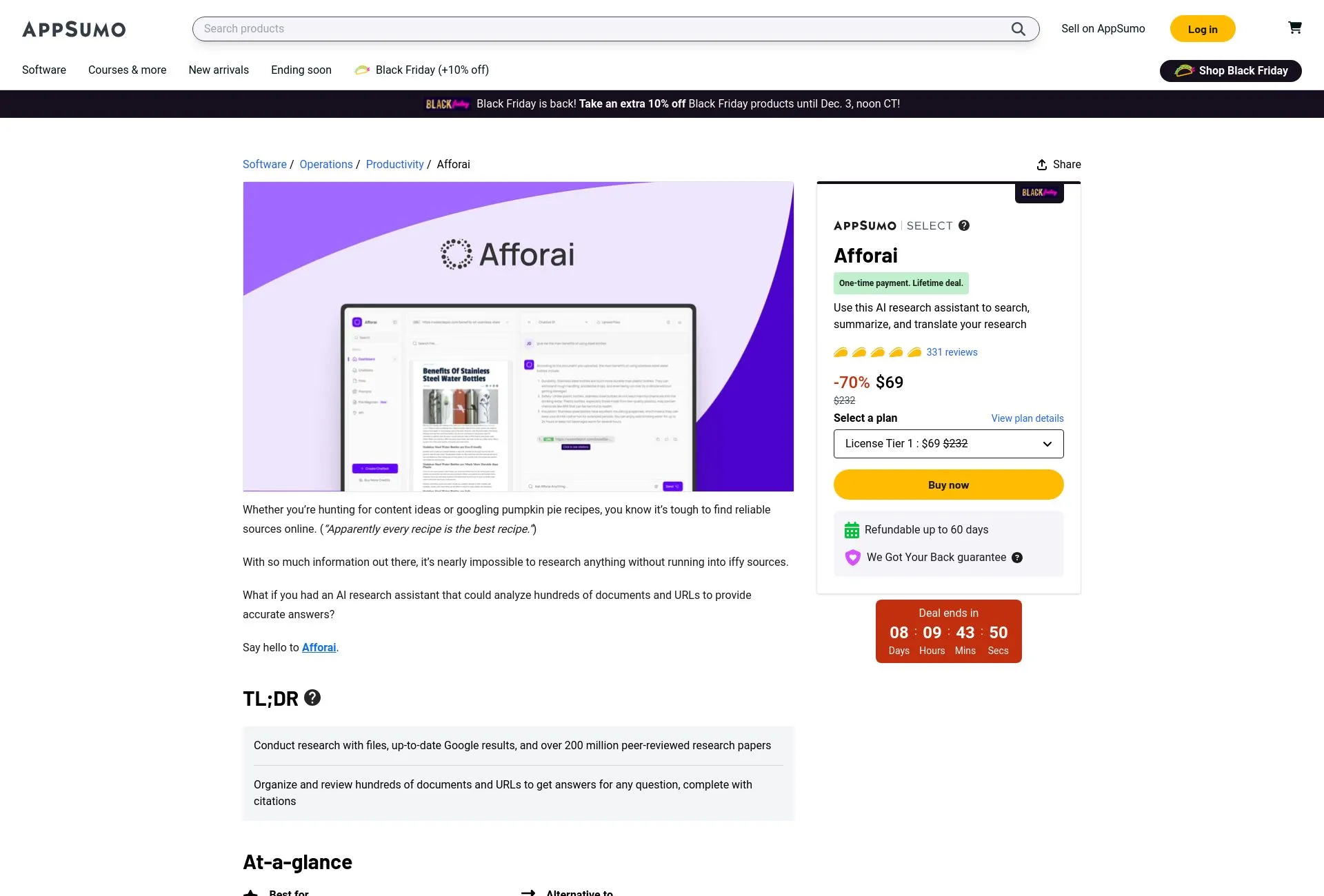
Task: Click the TL;DR question mark icon
Action: (312, 698)
